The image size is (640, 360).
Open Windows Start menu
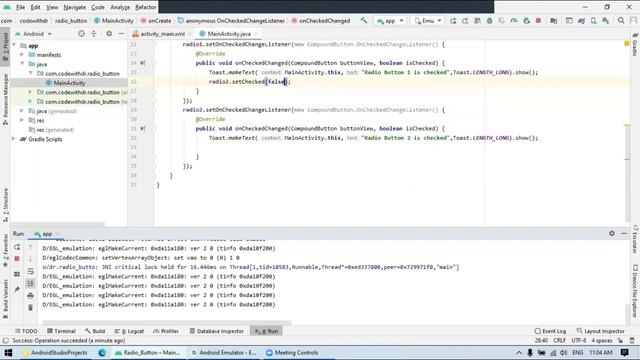pos(8,352)
